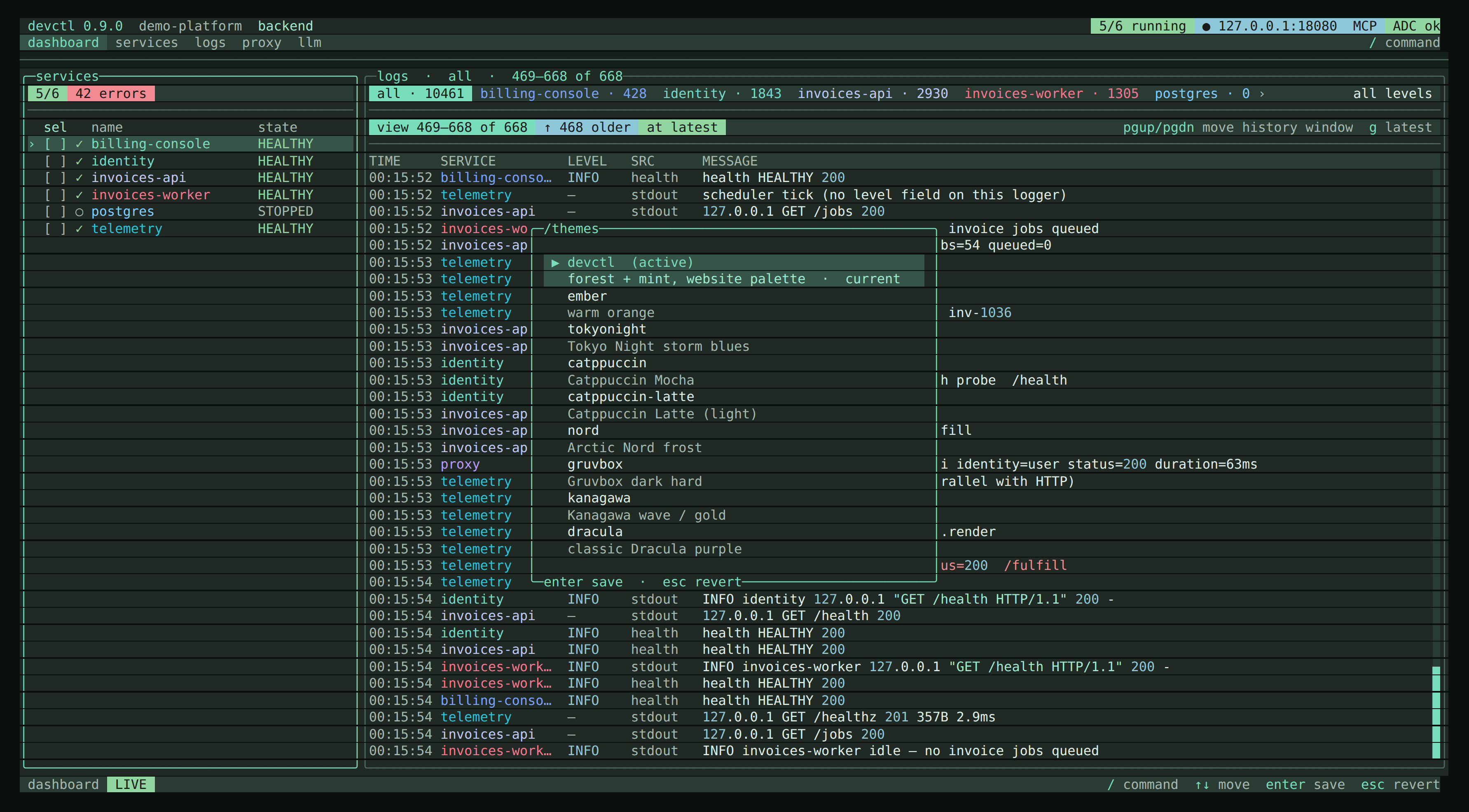Expand more service filters with the right chevron

[x=1262, y=94]
